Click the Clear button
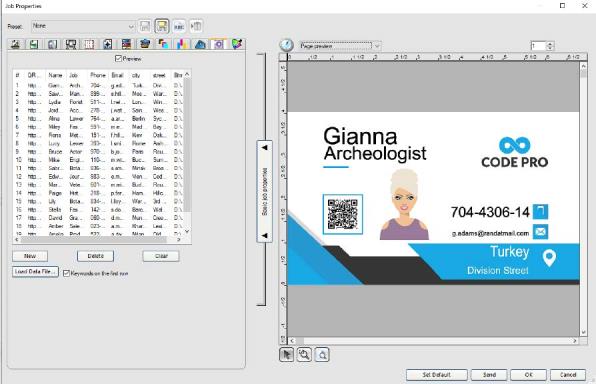Viewport: 596px width, 384px height. (x=161, y=256)
